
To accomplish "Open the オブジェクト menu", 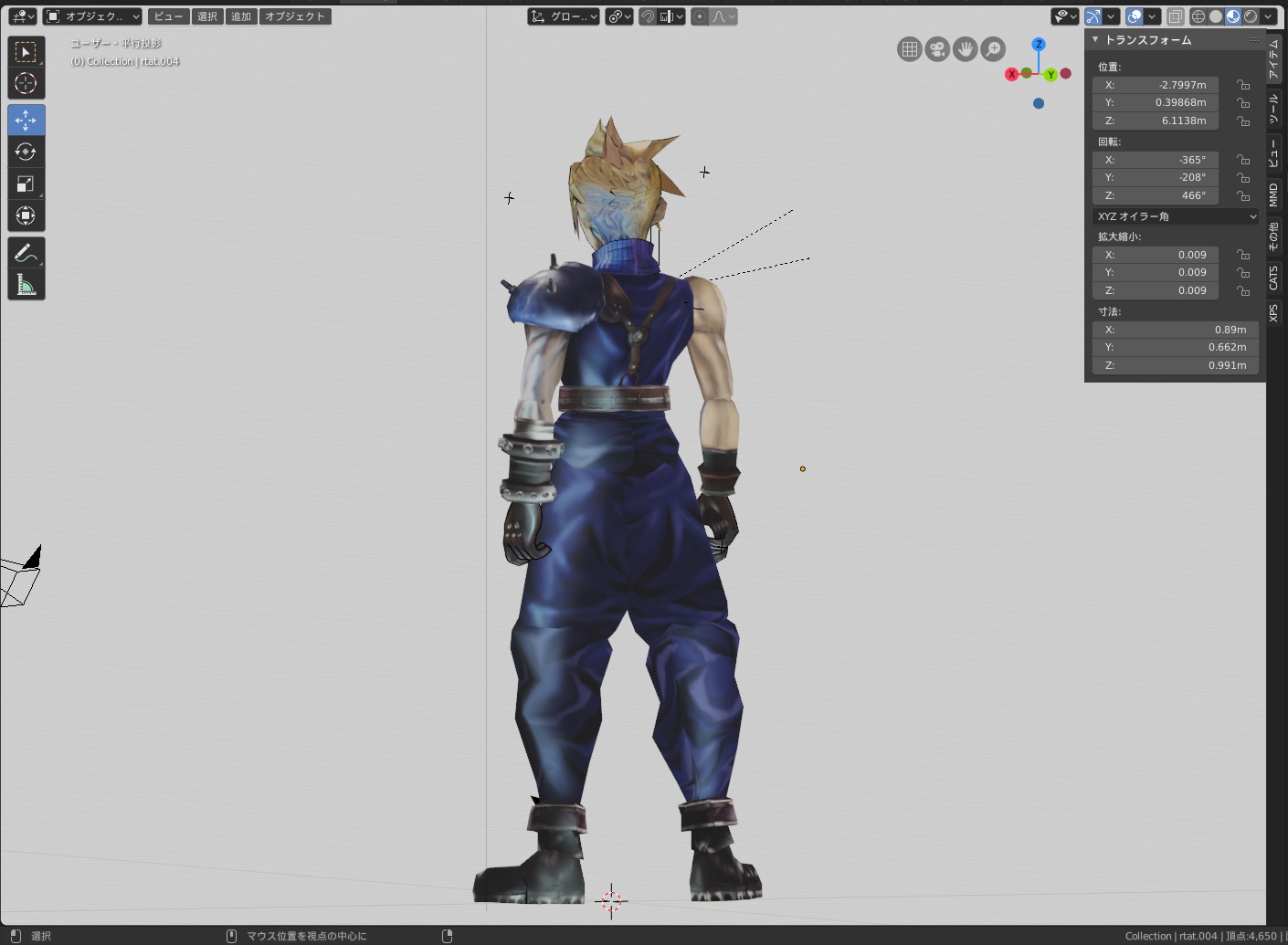I will (294, 16).
